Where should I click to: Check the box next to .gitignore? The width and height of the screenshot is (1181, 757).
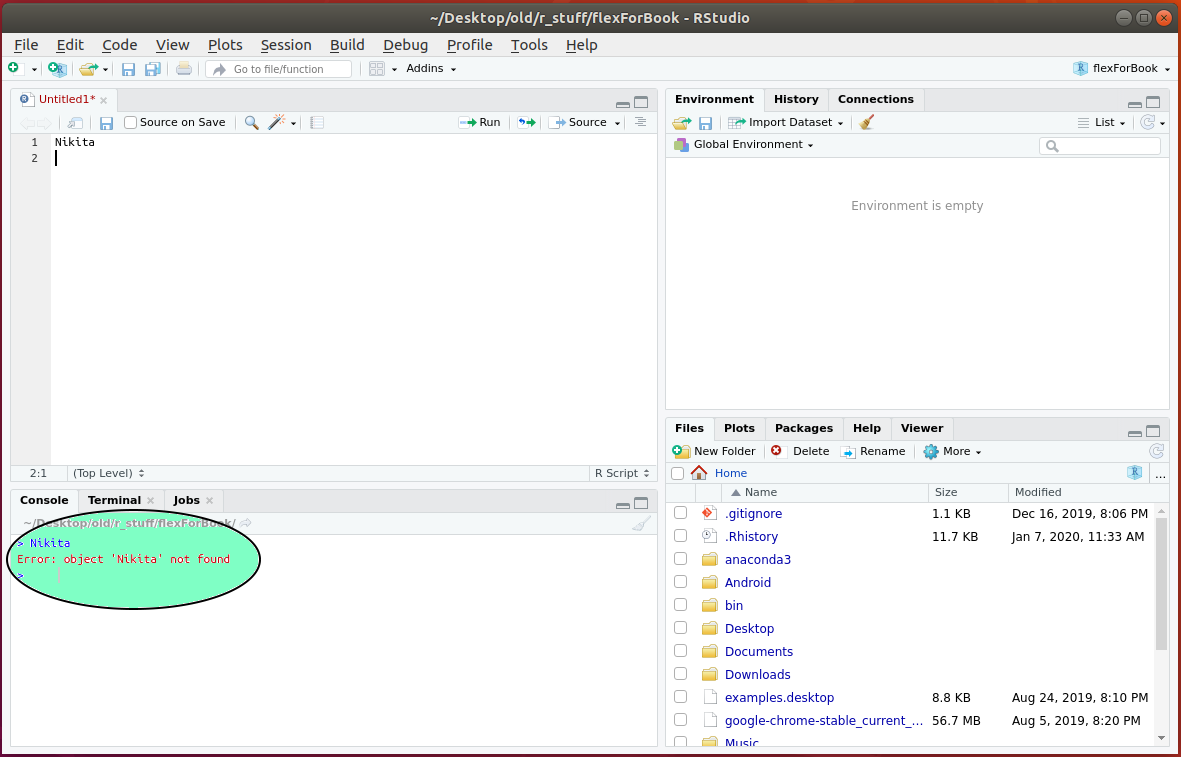click(680, 513)
